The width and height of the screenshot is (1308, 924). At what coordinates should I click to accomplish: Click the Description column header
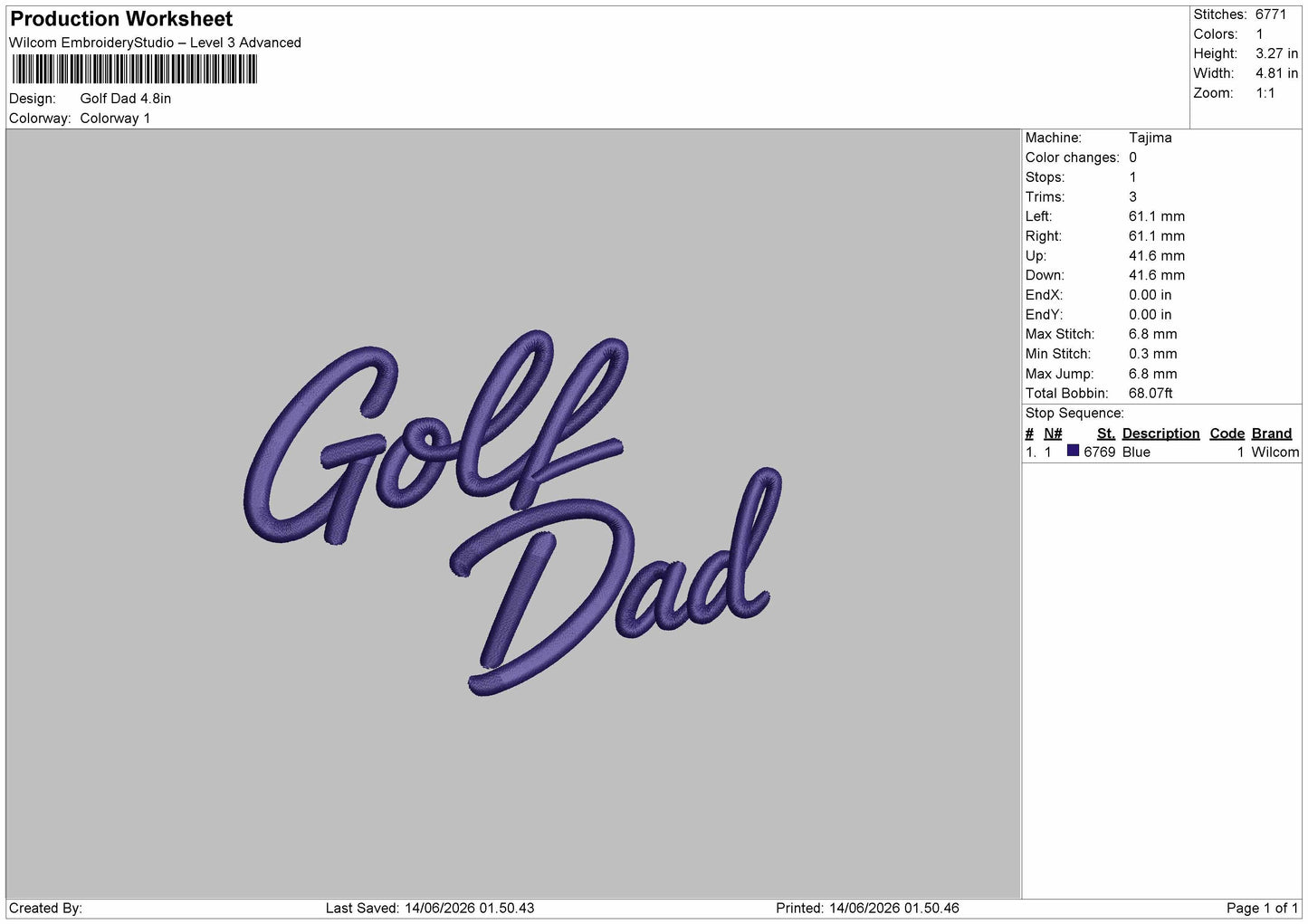pyautogui.click(x=1160, y=433)
